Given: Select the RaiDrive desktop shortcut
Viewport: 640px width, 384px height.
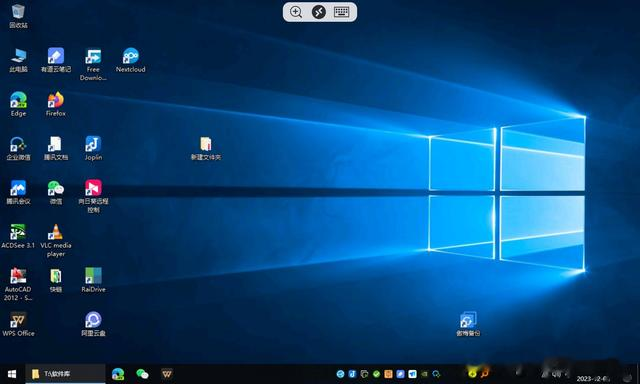Looking at the screenshot, I should [x=93, y=280].
